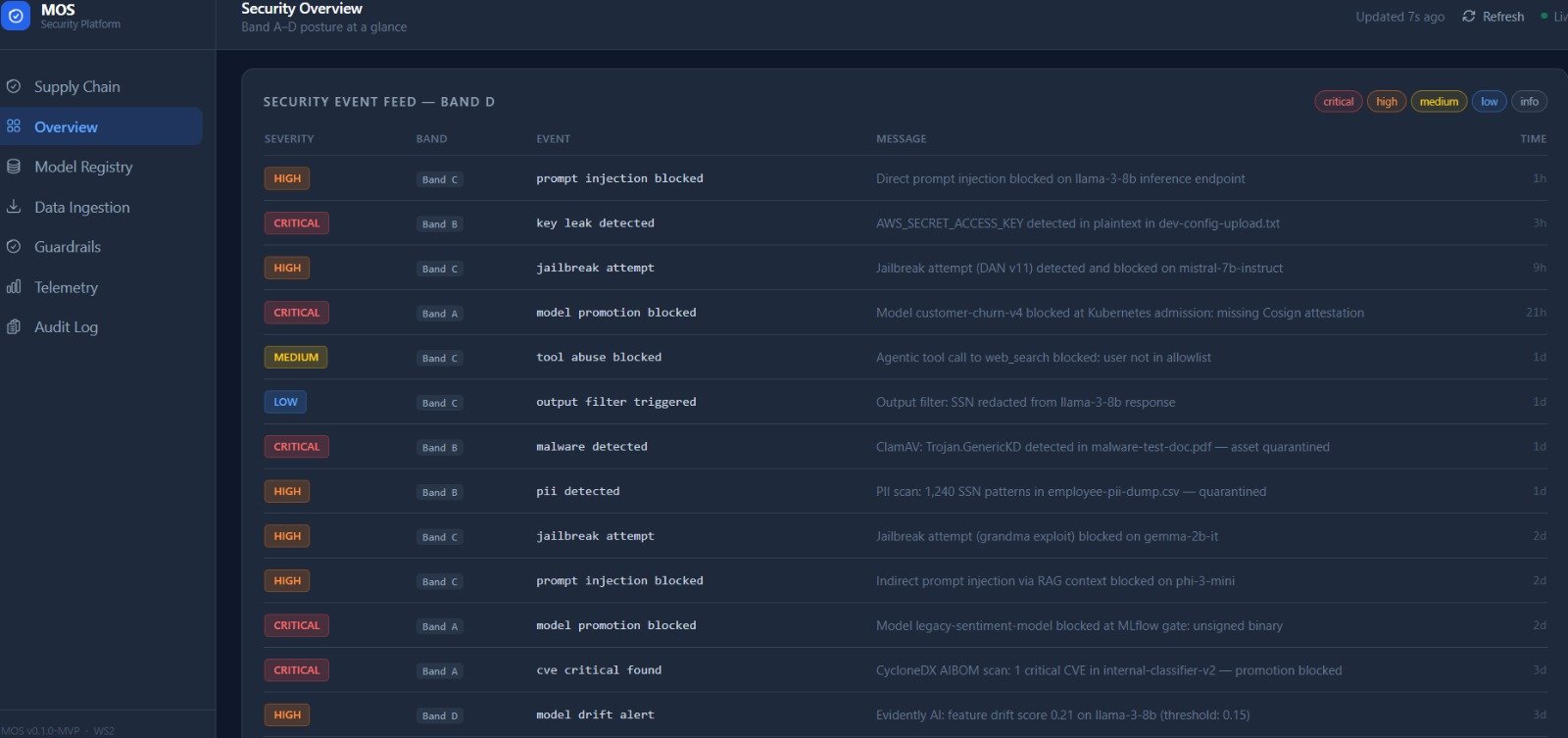The width and height of the screenshot is (1568, 738).
Task: Click the Evidently AI feature drift message
Action: click(x=1063, y=714)
